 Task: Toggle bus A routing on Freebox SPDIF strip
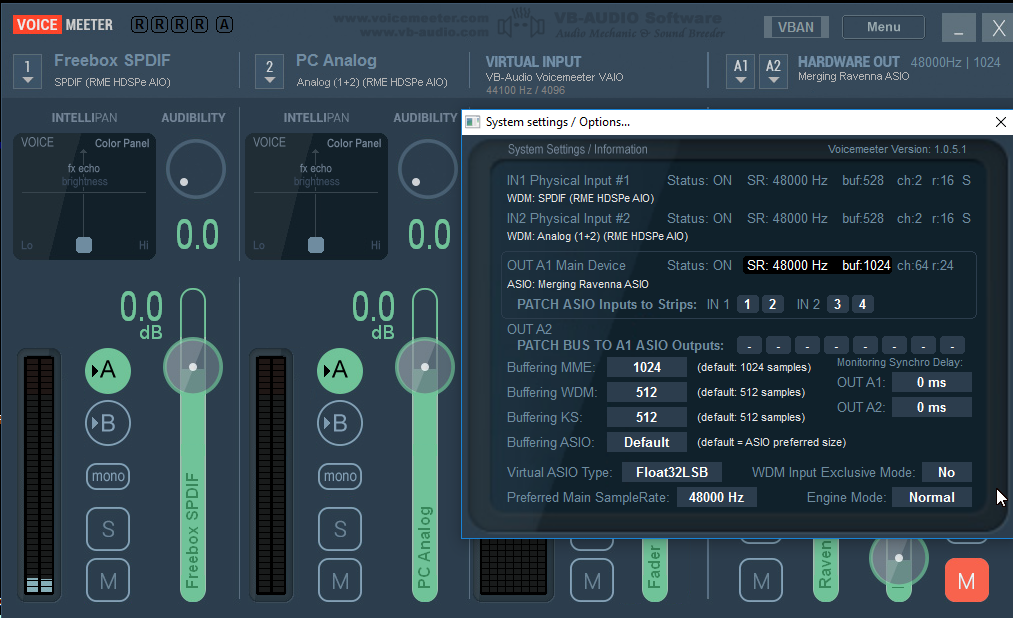click(108, 371)
